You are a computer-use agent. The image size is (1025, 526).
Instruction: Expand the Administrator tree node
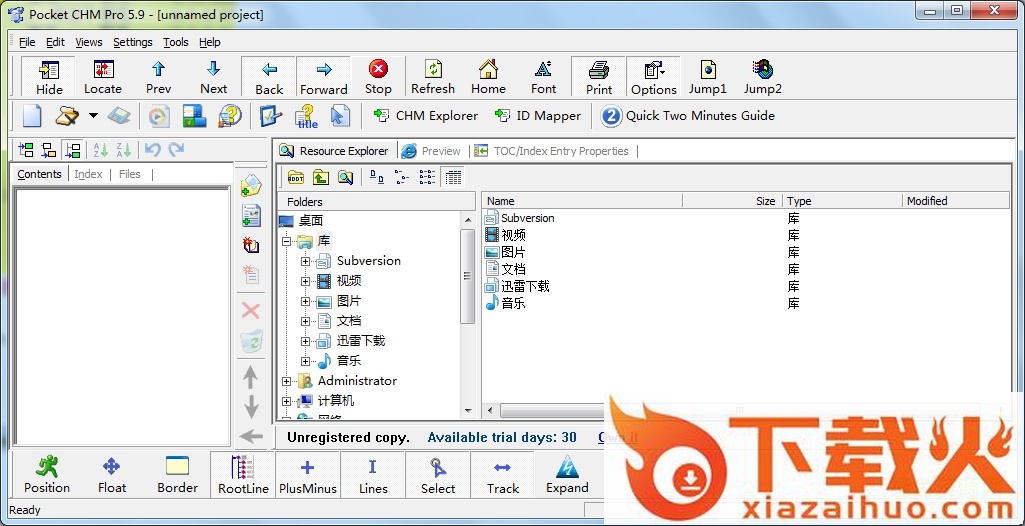(286, 381)
